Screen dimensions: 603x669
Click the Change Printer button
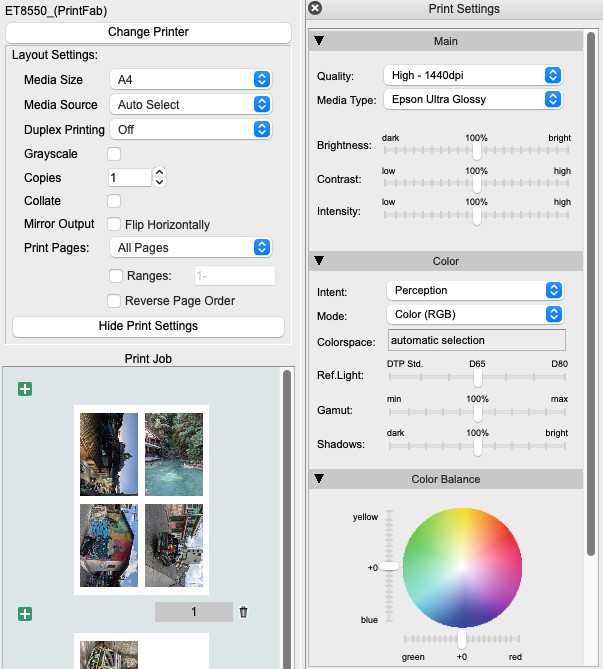pos(148,32)
